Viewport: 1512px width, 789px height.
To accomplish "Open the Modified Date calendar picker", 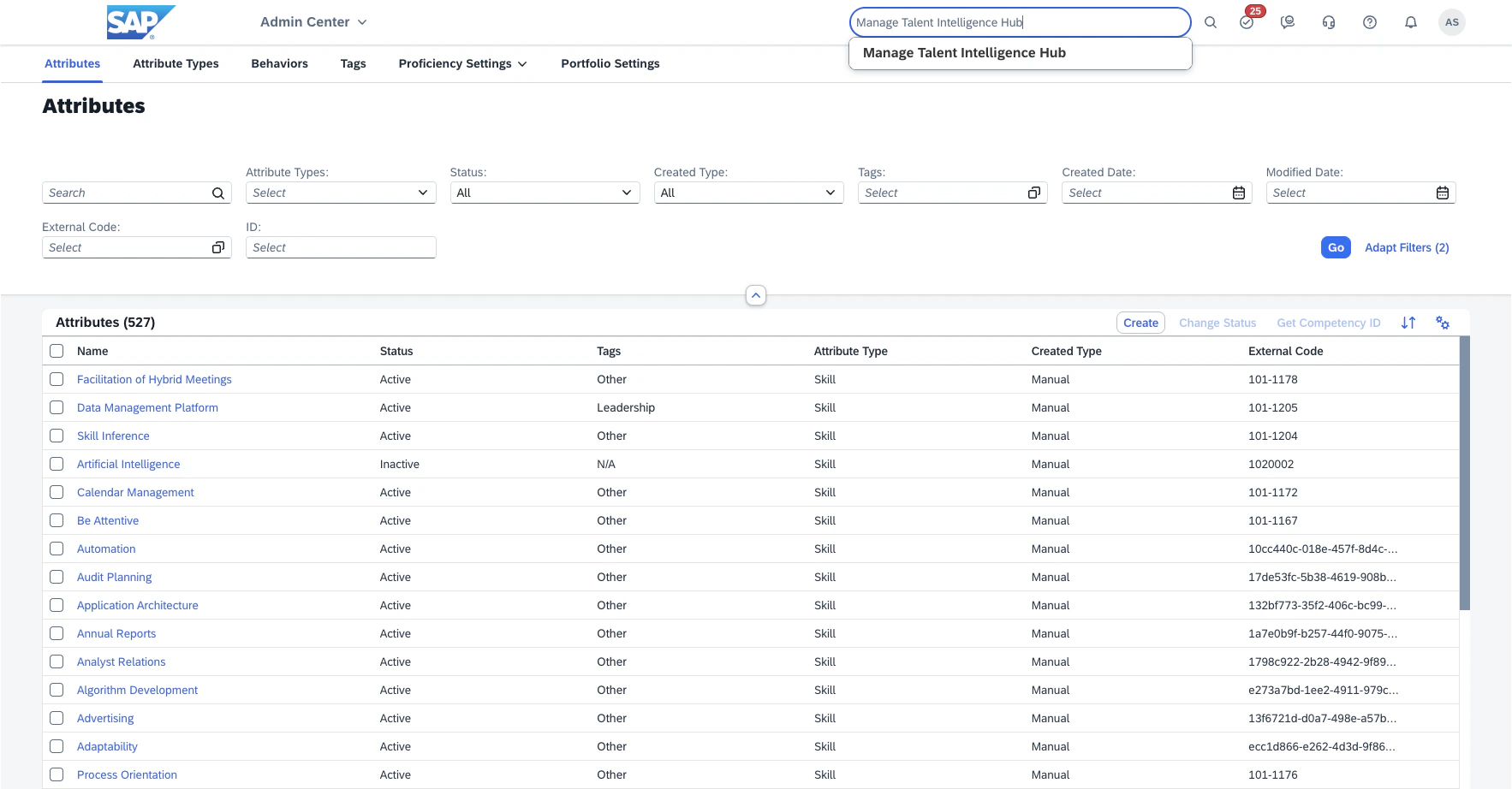I will coord(1443,193).
